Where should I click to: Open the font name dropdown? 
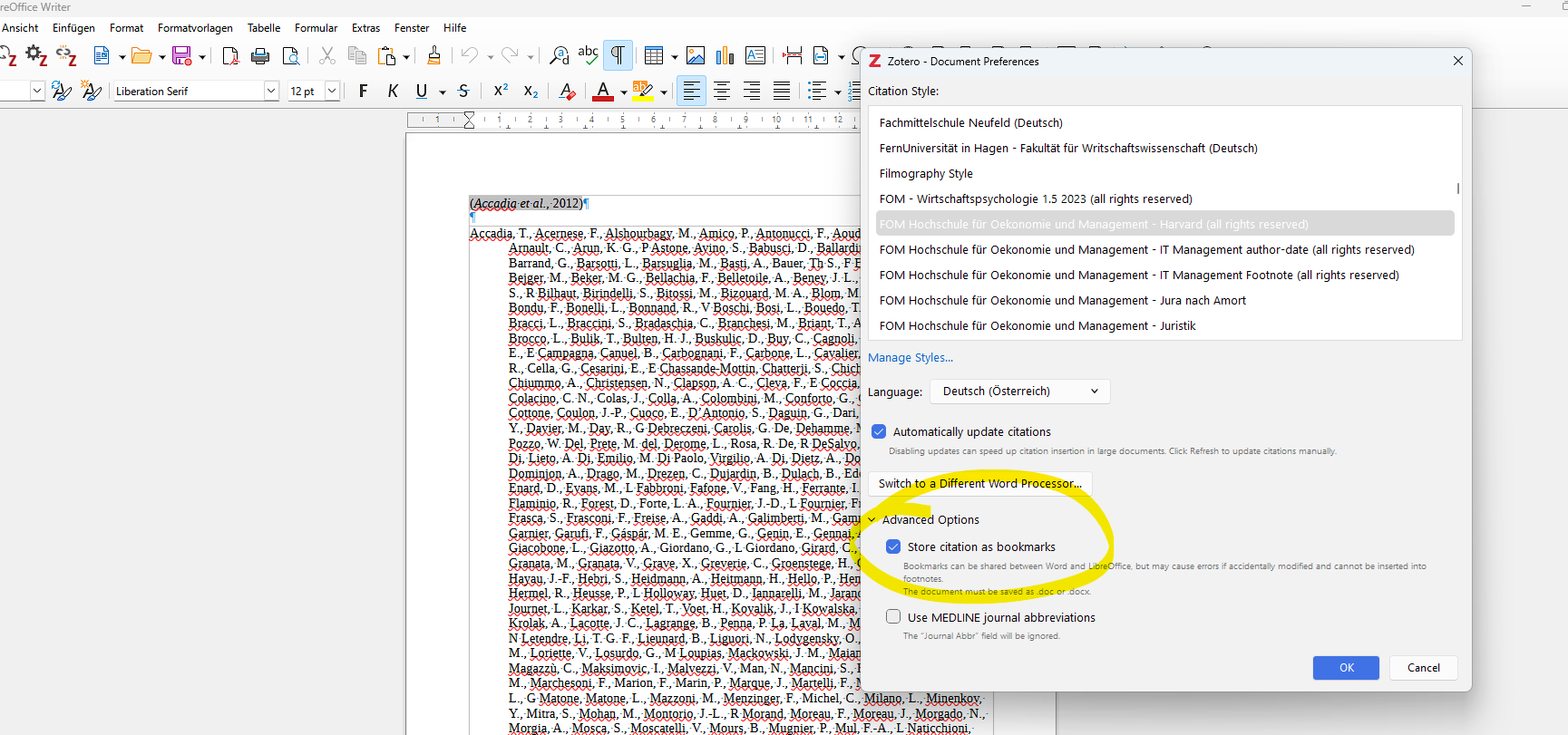[x=271, y=91]
